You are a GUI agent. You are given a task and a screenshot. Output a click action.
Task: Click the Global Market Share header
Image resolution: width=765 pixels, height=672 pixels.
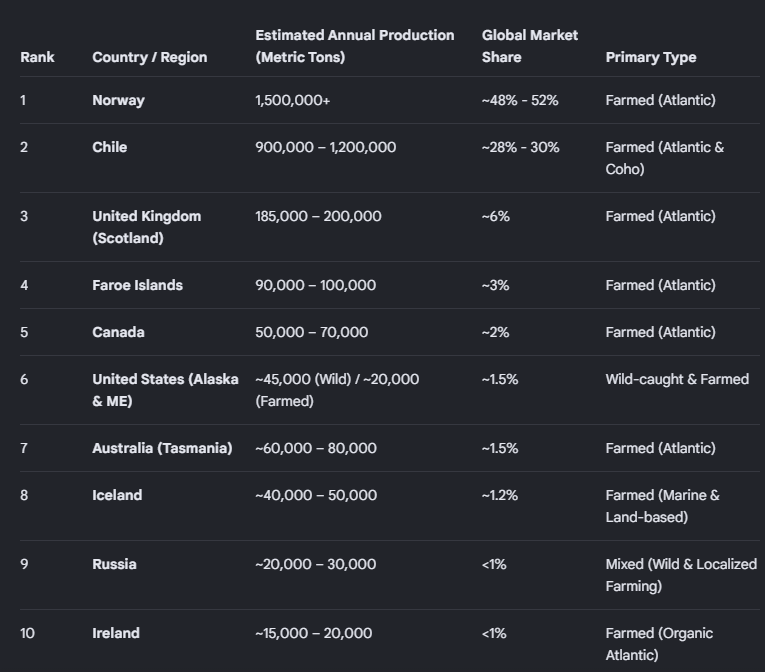(x=530, y=46)
